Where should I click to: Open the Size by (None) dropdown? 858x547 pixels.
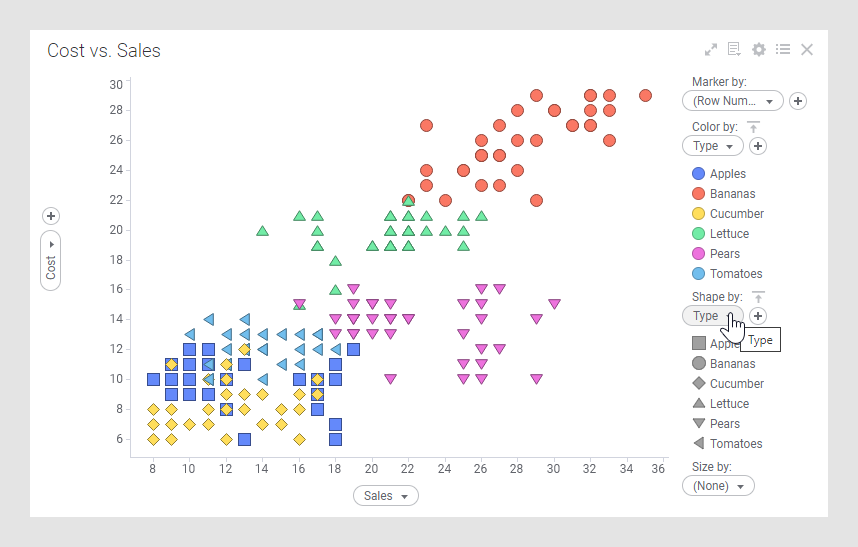pyautogui.click(x=718, y=486)
